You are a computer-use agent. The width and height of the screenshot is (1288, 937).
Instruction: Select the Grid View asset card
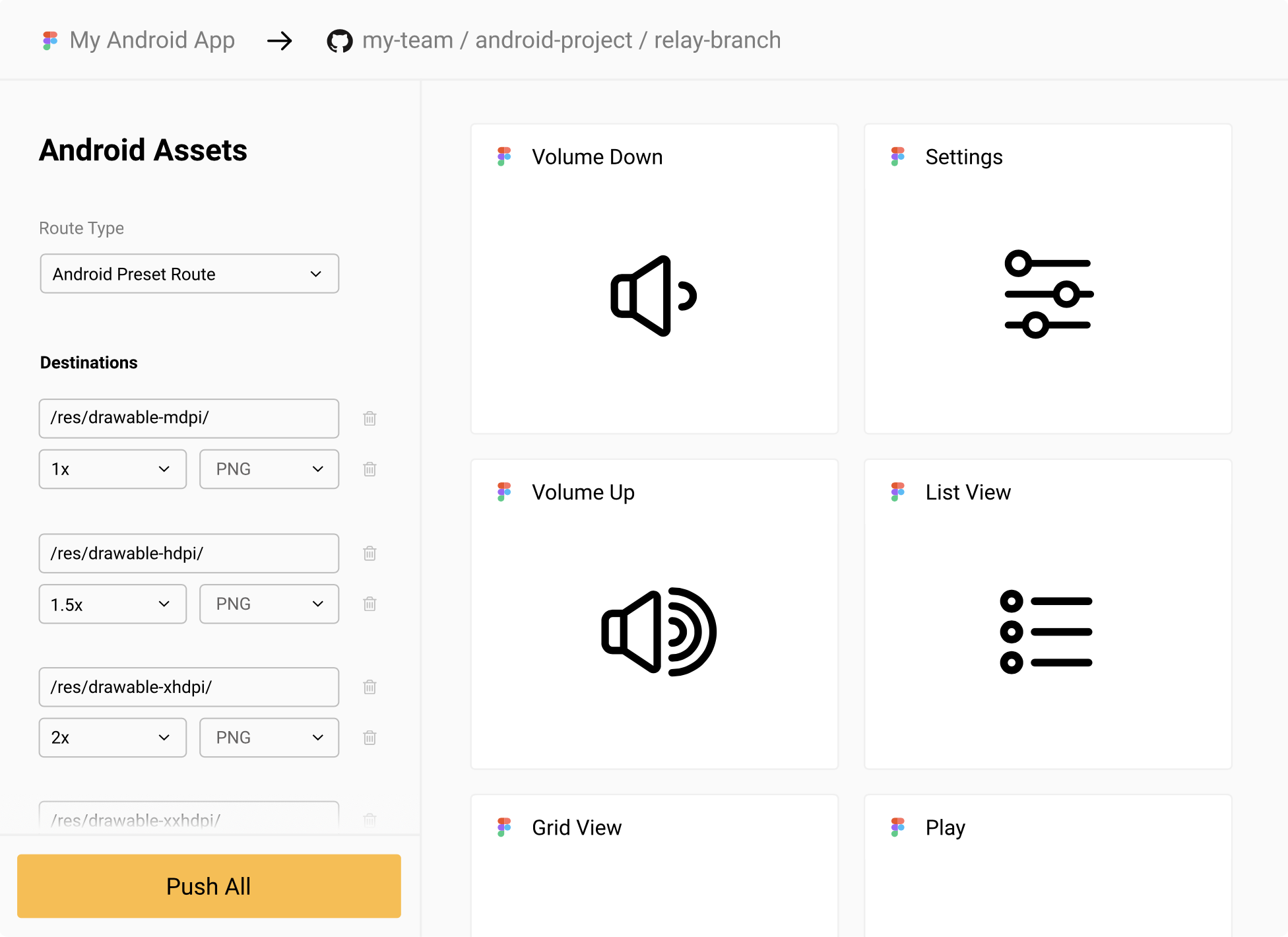(x=654, y=864)
